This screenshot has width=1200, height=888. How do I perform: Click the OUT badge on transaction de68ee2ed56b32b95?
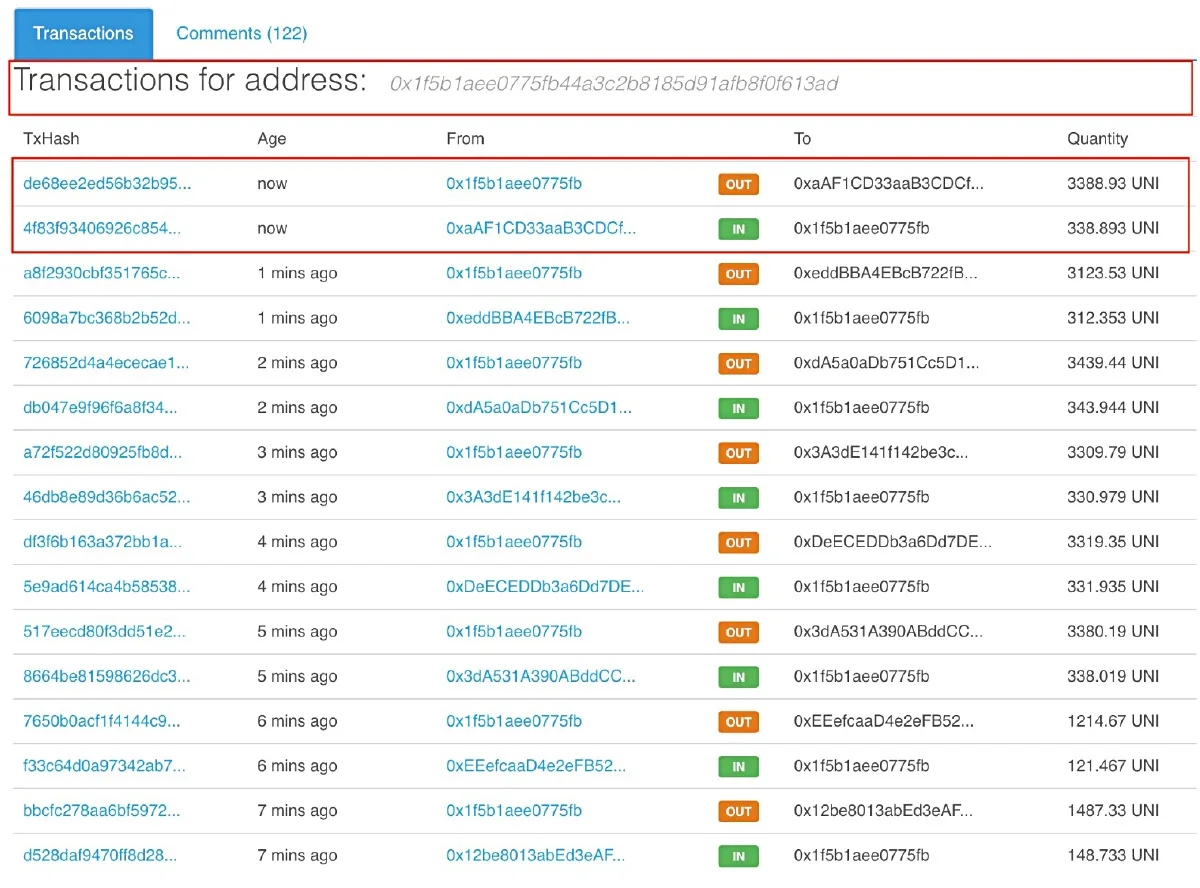[738, 183]
